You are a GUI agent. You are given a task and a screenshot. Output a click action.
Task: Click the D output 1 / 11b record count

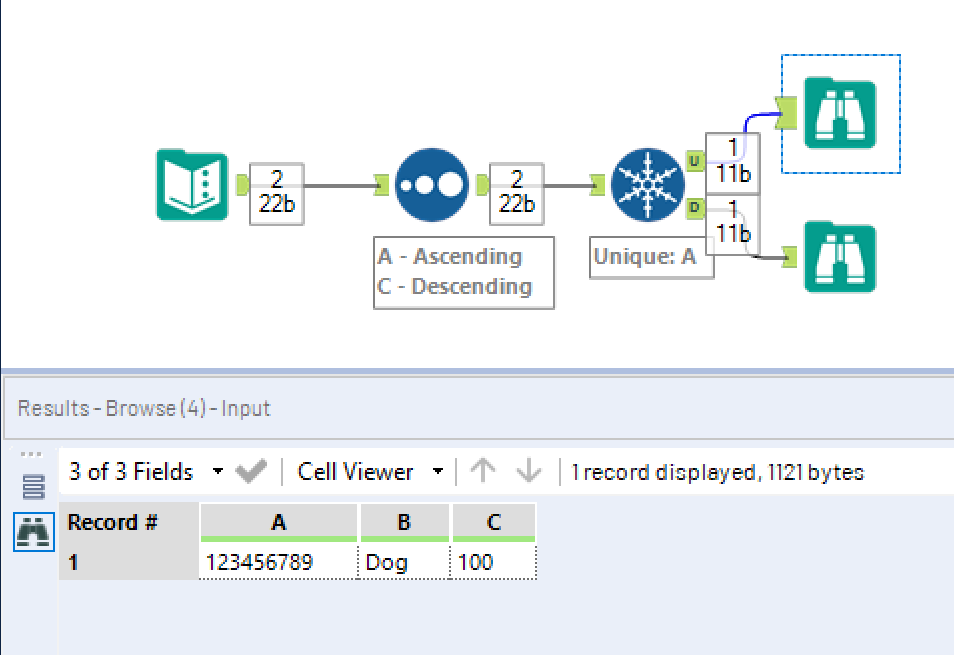click(x=733, y=224)
